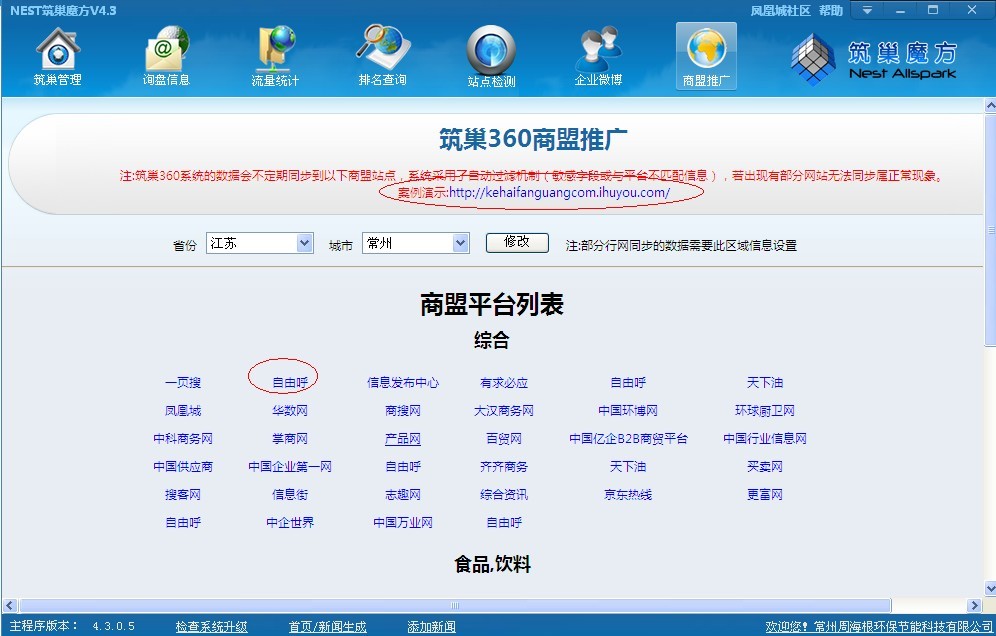Open the 流量统计 globe icon
This screenshot has height=636, width=996.
274,57
